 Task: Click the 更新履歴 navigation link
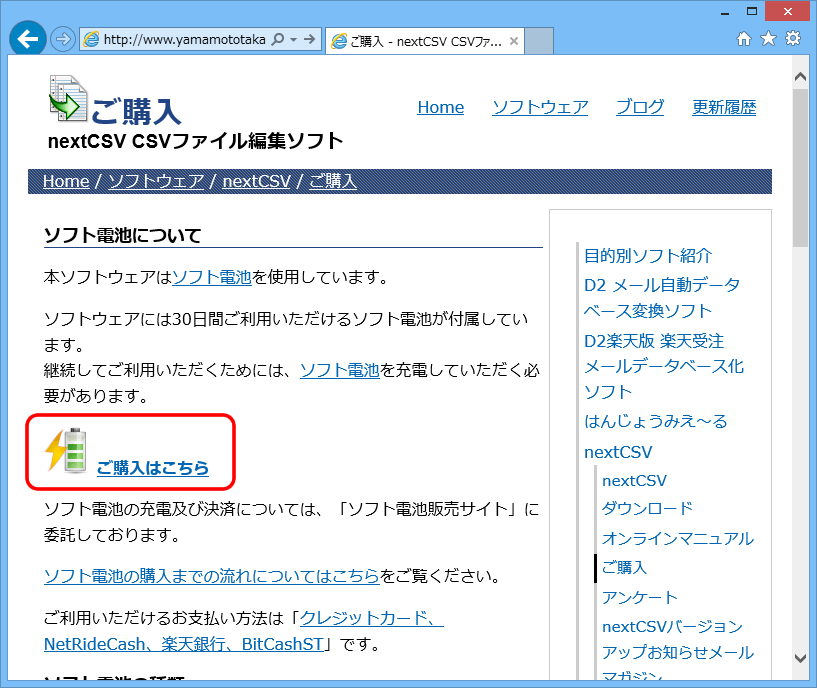[723, 107]
